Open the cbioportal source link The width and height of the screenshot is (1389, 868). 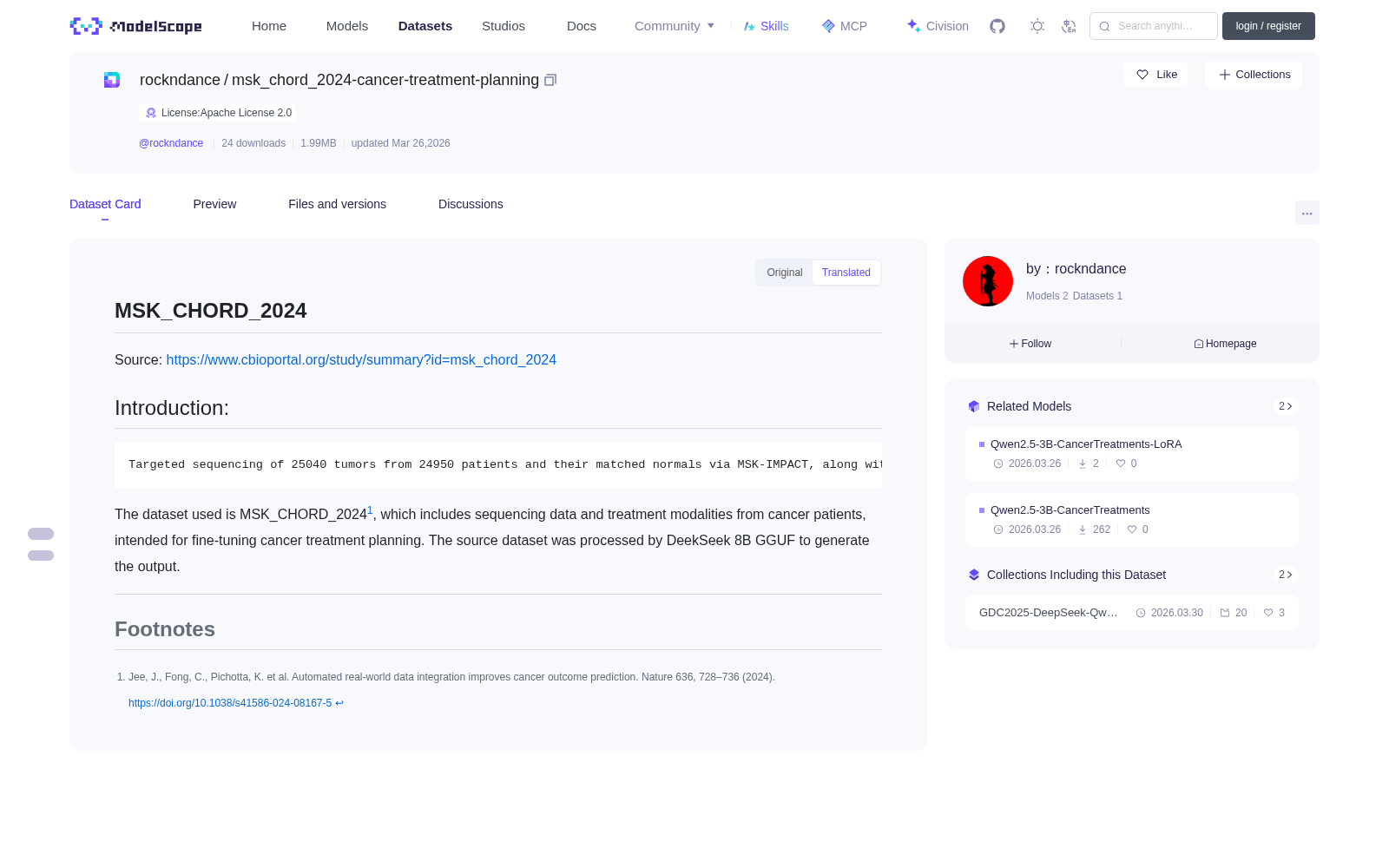pyautogui.click(x=361, y=359)
